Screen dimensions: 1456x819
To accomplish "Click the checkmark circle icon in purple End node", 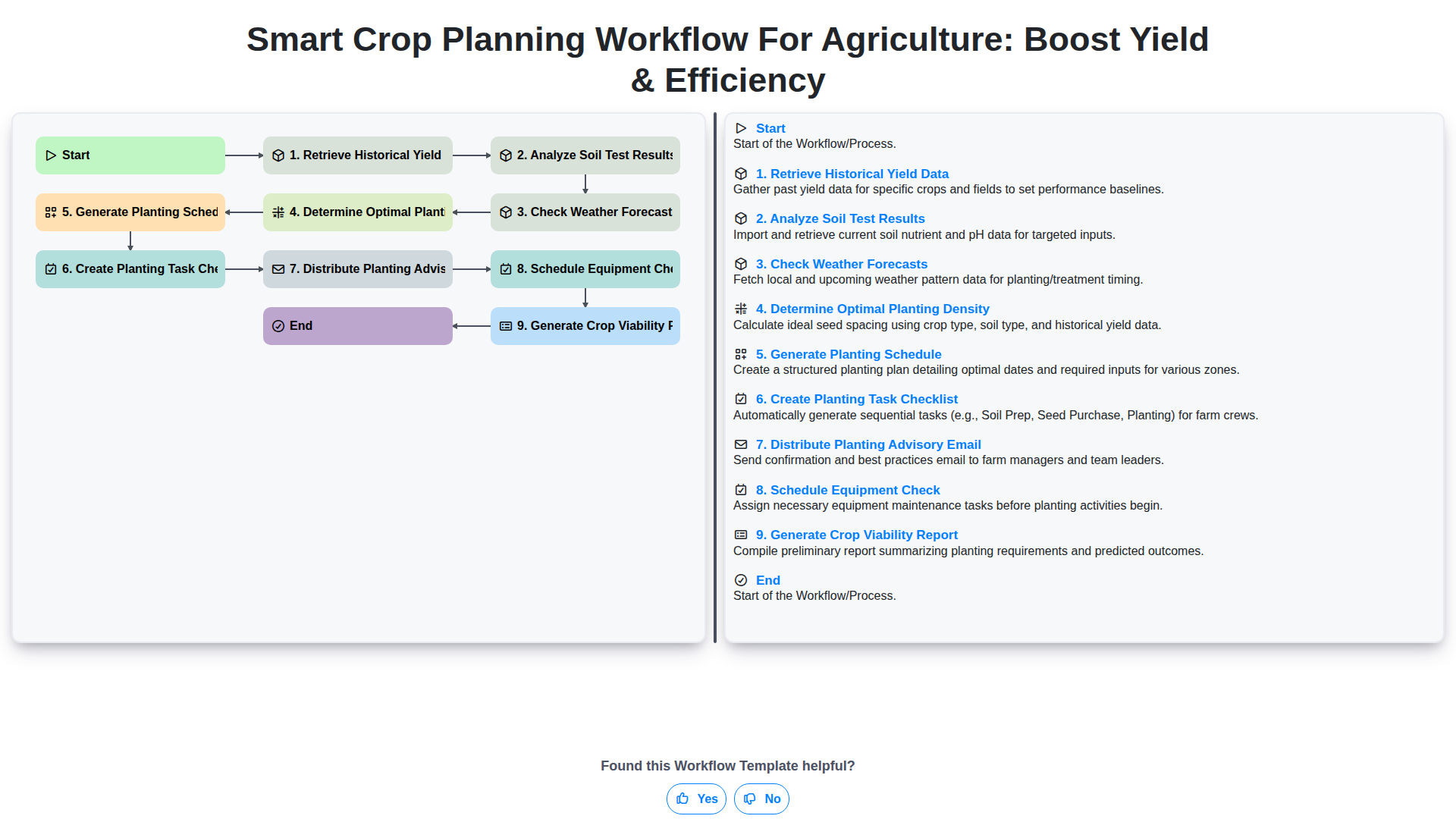I will coord(278,326).
